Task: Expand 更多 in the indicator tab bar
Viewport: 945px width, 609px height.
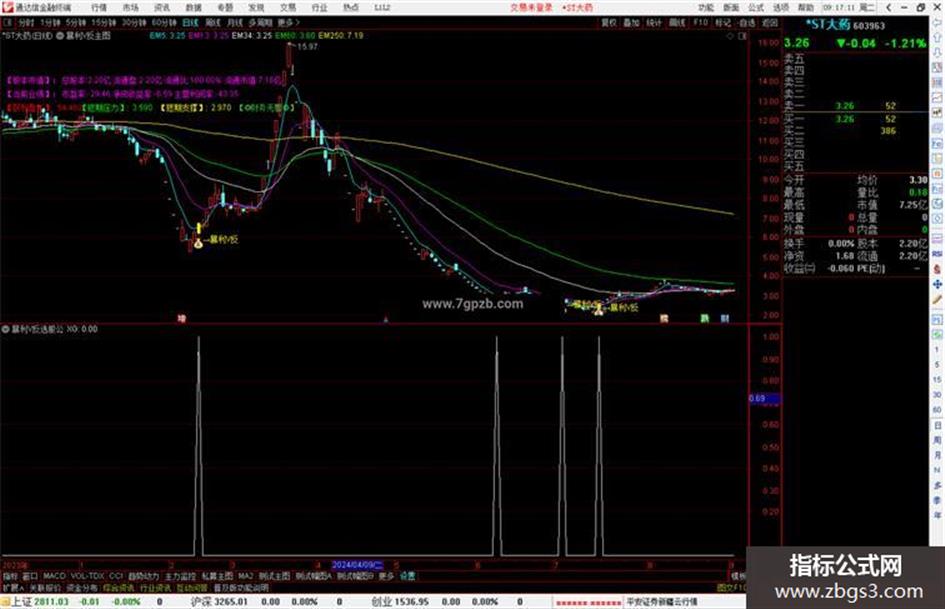Action: pos(386,576)
